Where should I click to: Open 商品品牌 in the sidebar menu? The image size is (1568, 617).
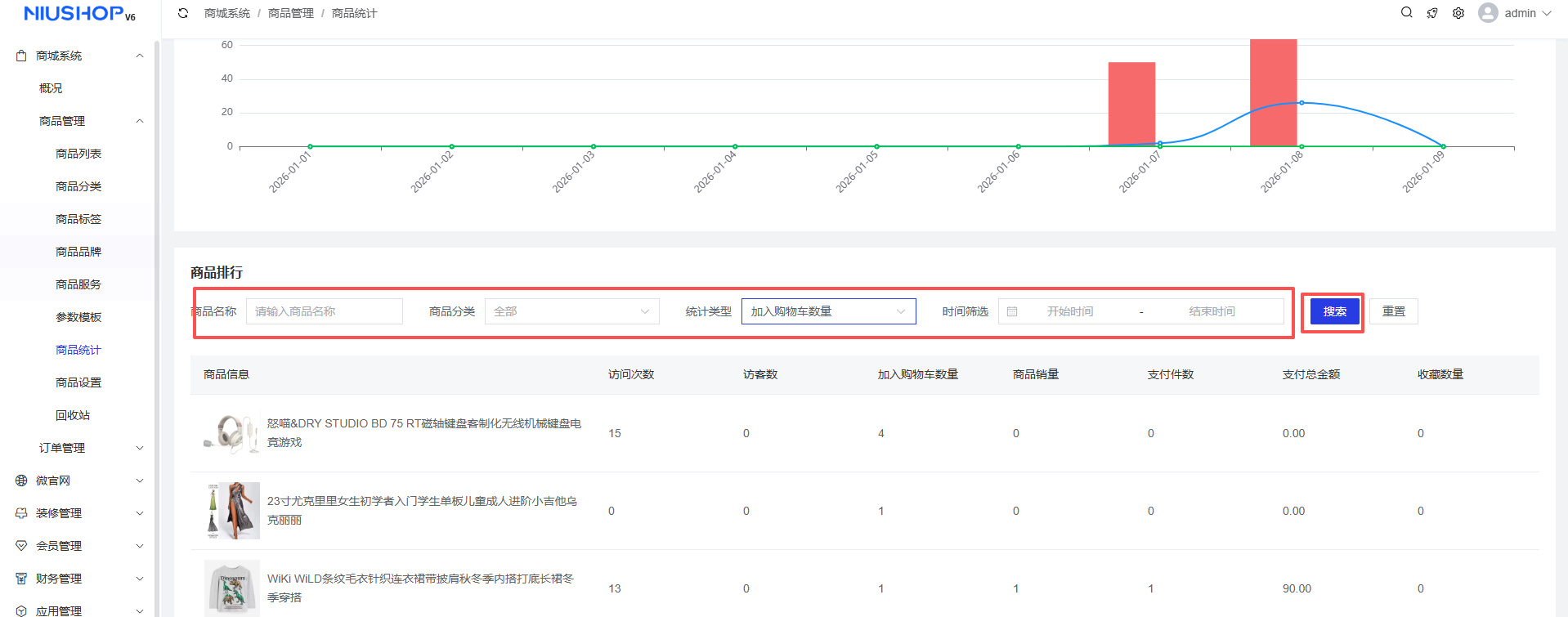pyautogui.click(x=78, y=252)
